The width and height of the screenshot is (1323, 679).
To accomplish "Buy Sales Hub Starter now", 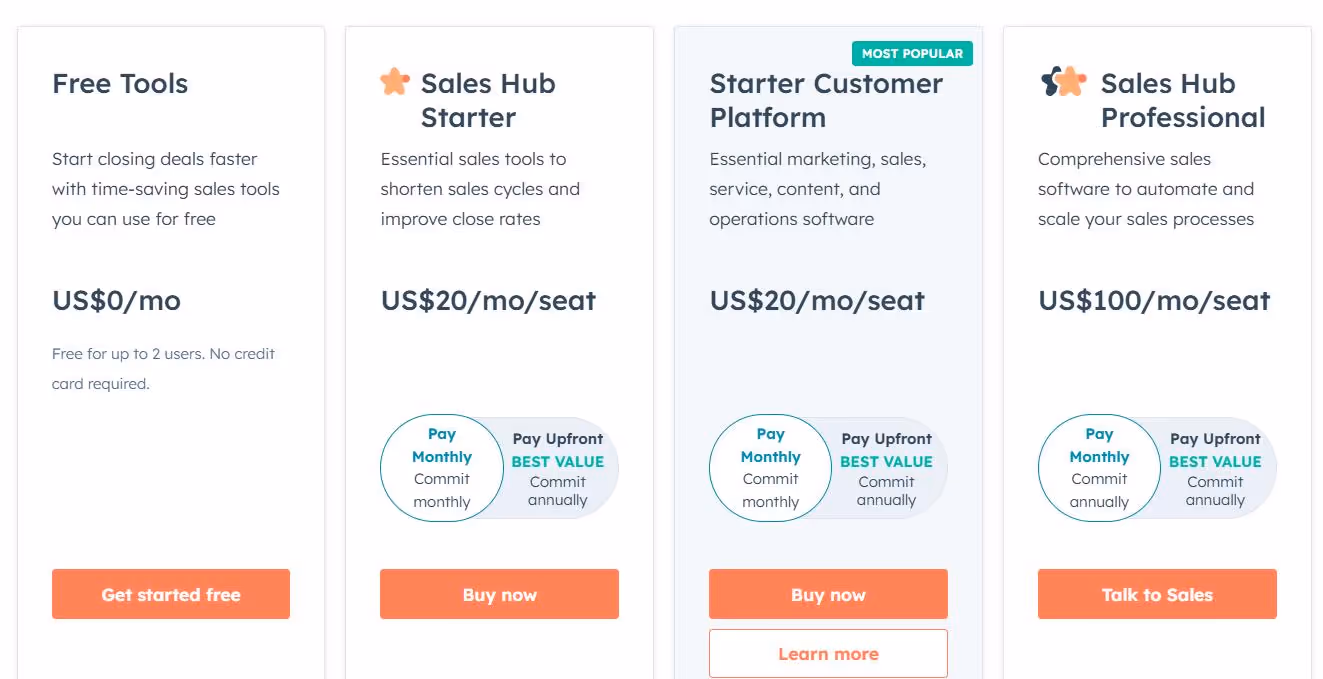I will (x=499, y=593).
